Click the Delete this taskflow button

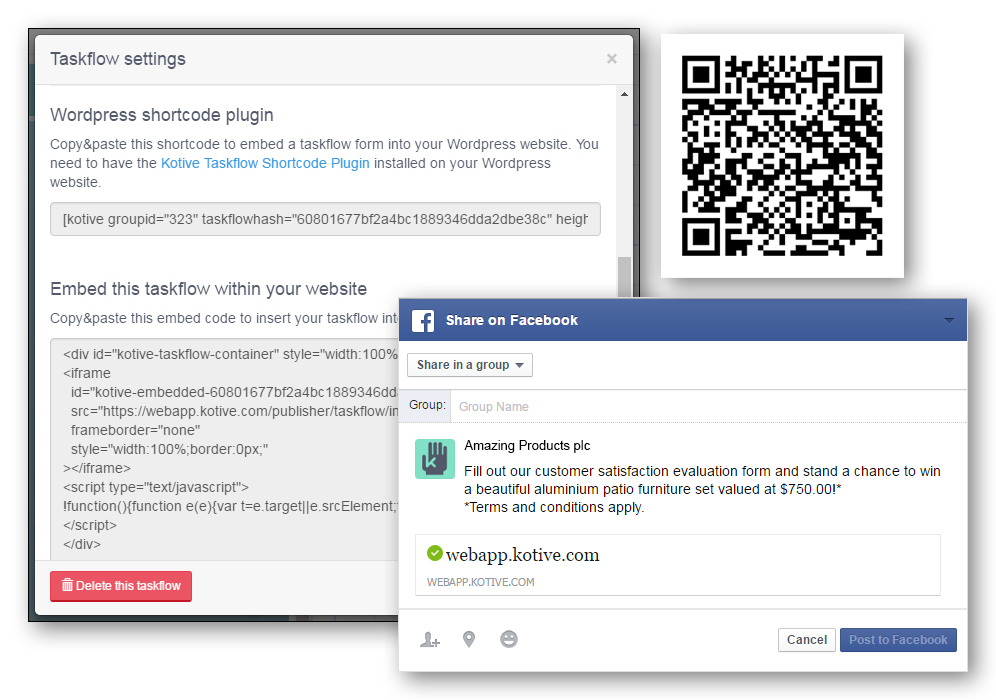pyautogui.click(x=121, y=586)
